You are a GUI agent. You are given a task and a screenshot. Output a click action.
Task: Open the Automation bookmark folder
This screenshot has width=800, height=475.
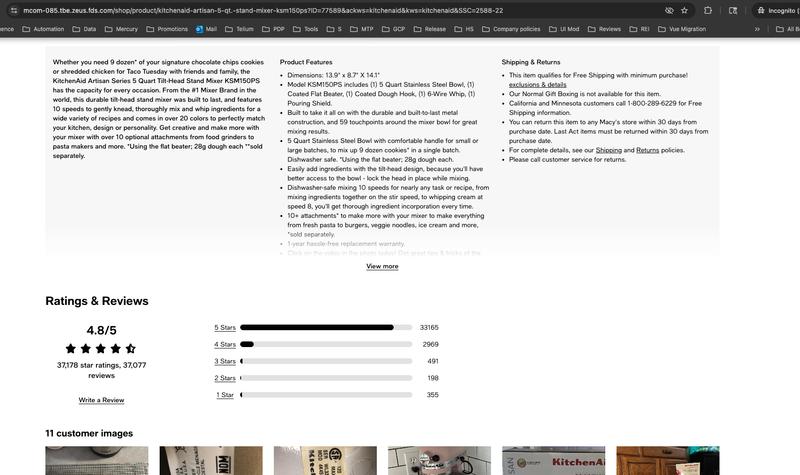coord(42,29)
